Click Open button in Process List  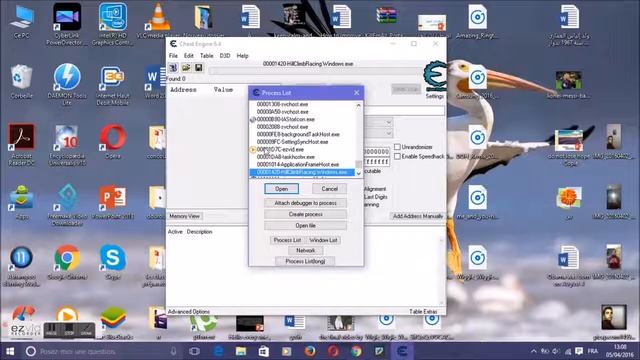pos(282,189)
